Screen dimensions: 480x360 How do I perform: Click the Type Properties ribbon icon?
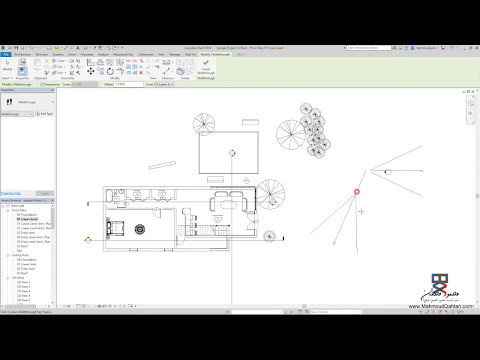(22, 62)
